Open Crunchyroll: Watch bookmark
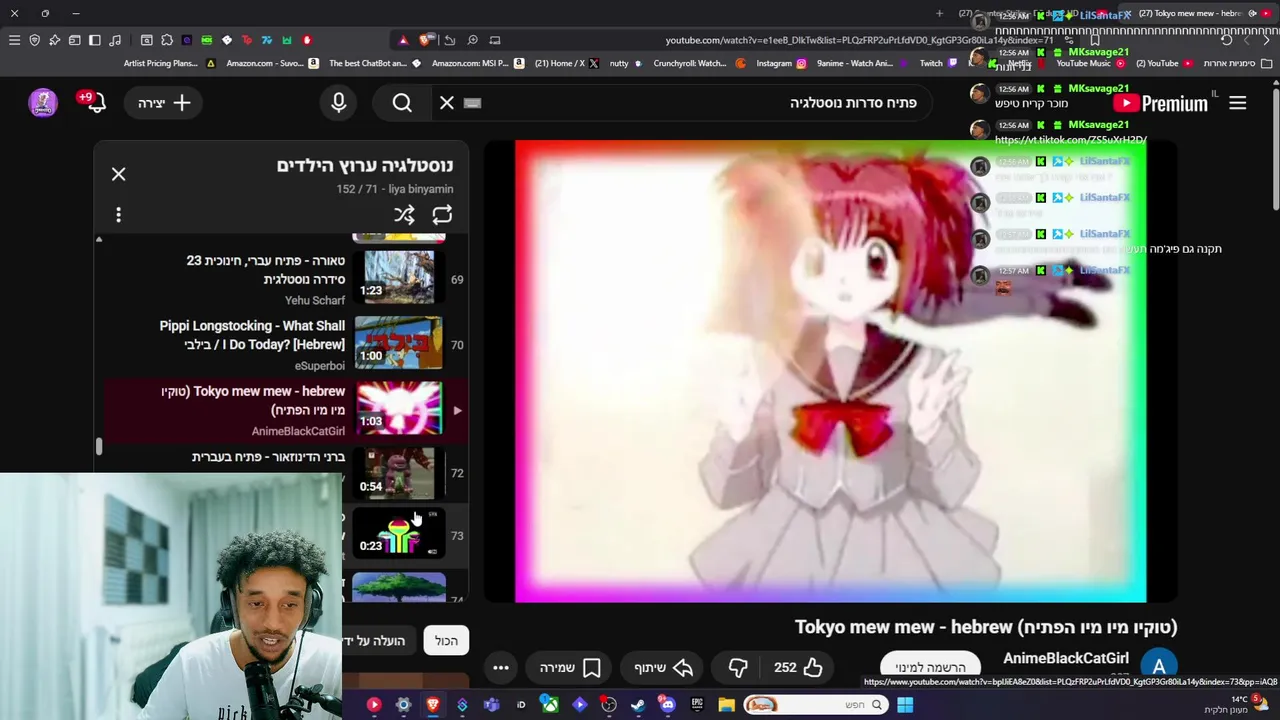Screen dimensions: 1280x720 click(699, 63)
